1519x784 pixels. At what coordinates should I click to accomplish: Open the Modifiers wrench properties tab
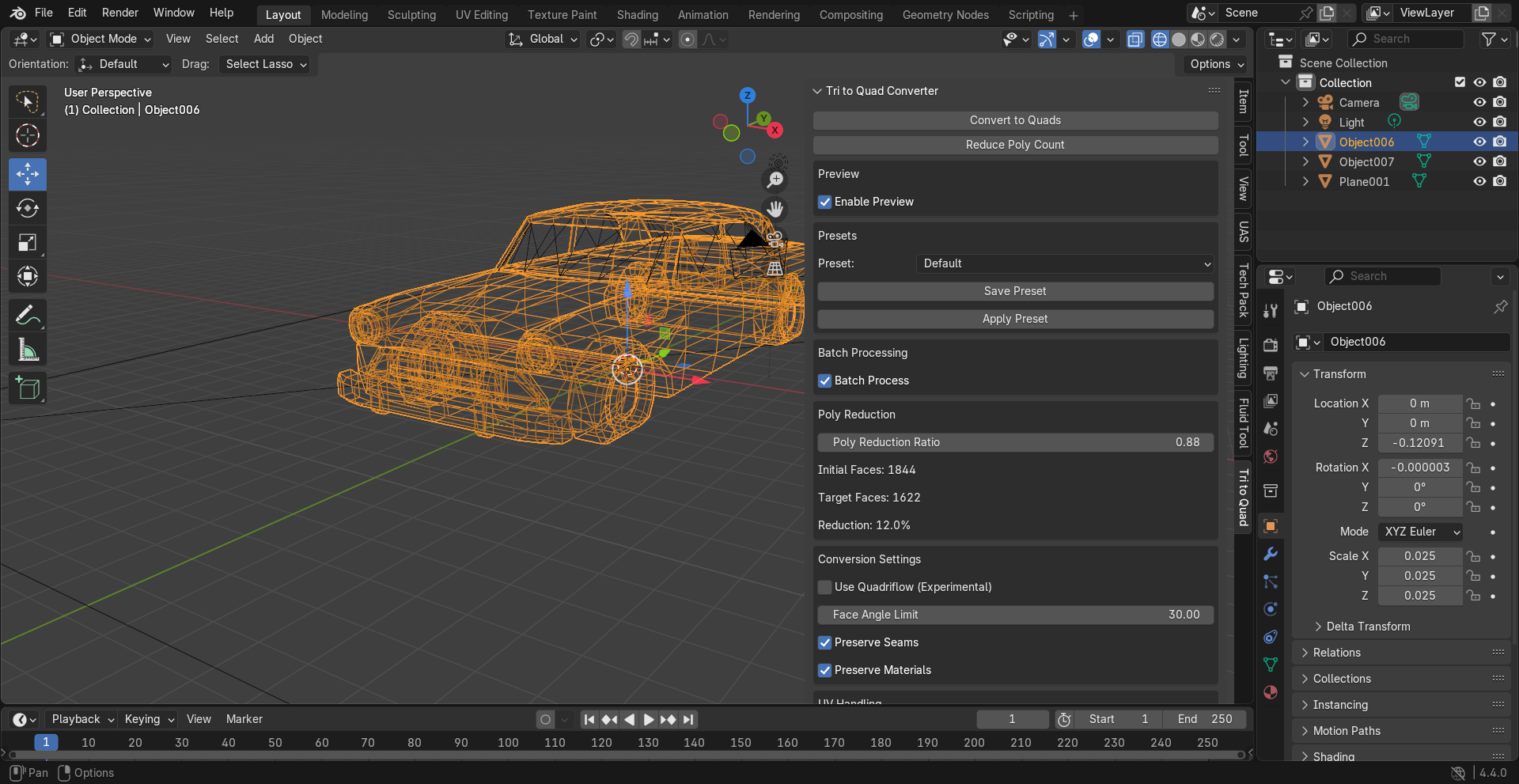click(x=1271, y=554)
